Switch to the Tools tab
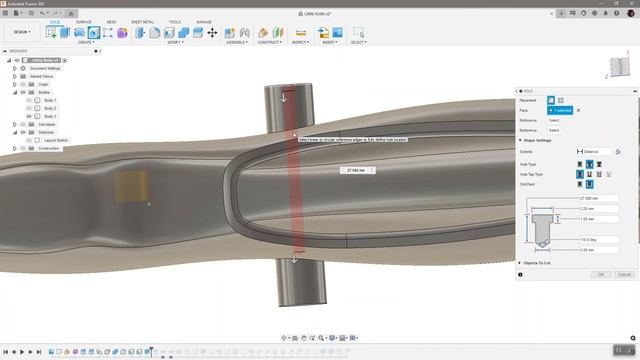The height and width of the screenshot is (360, 640). click(175, 22)
